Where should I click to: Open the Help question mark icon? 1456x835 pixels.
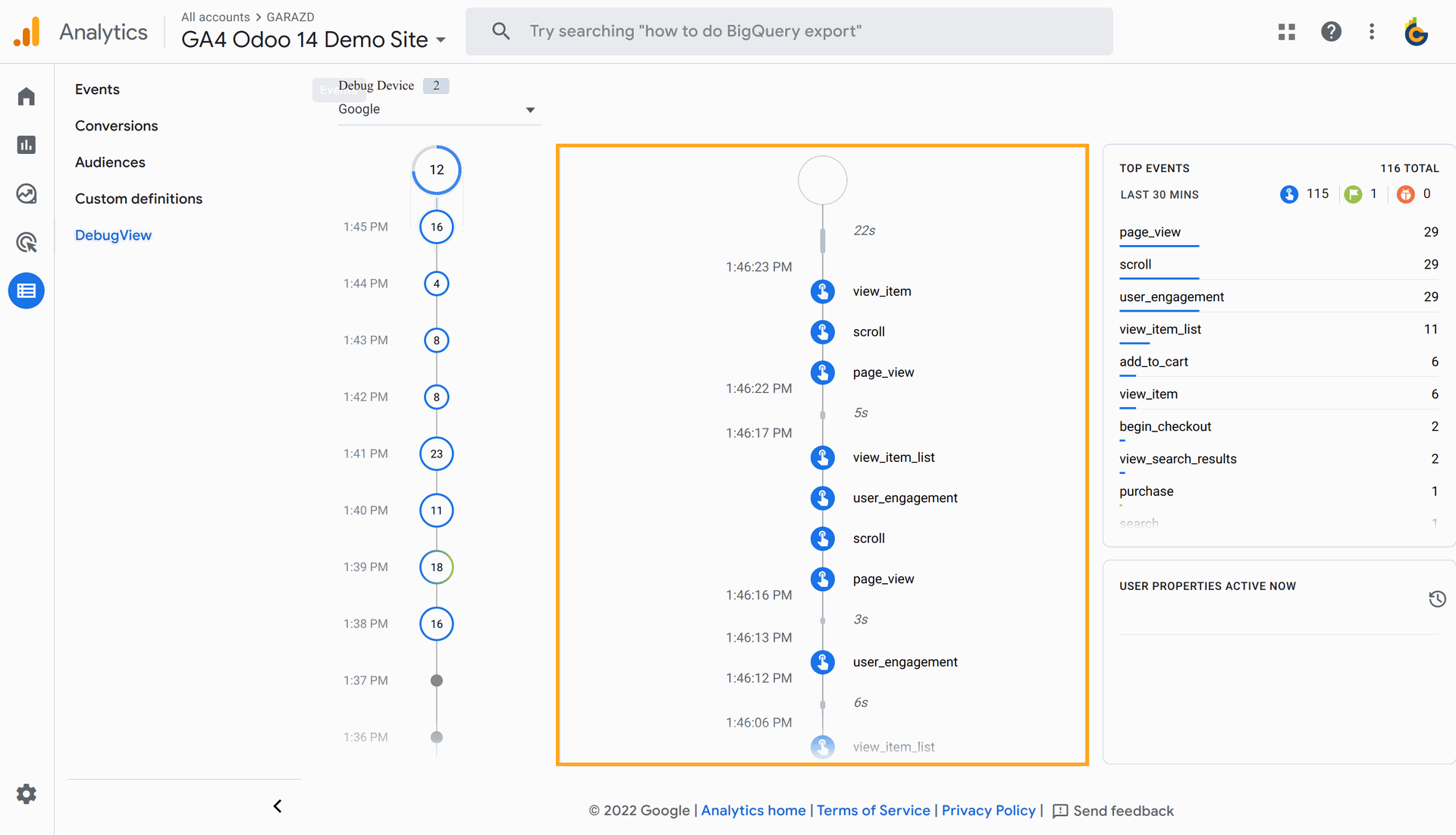pos(1331,31)
